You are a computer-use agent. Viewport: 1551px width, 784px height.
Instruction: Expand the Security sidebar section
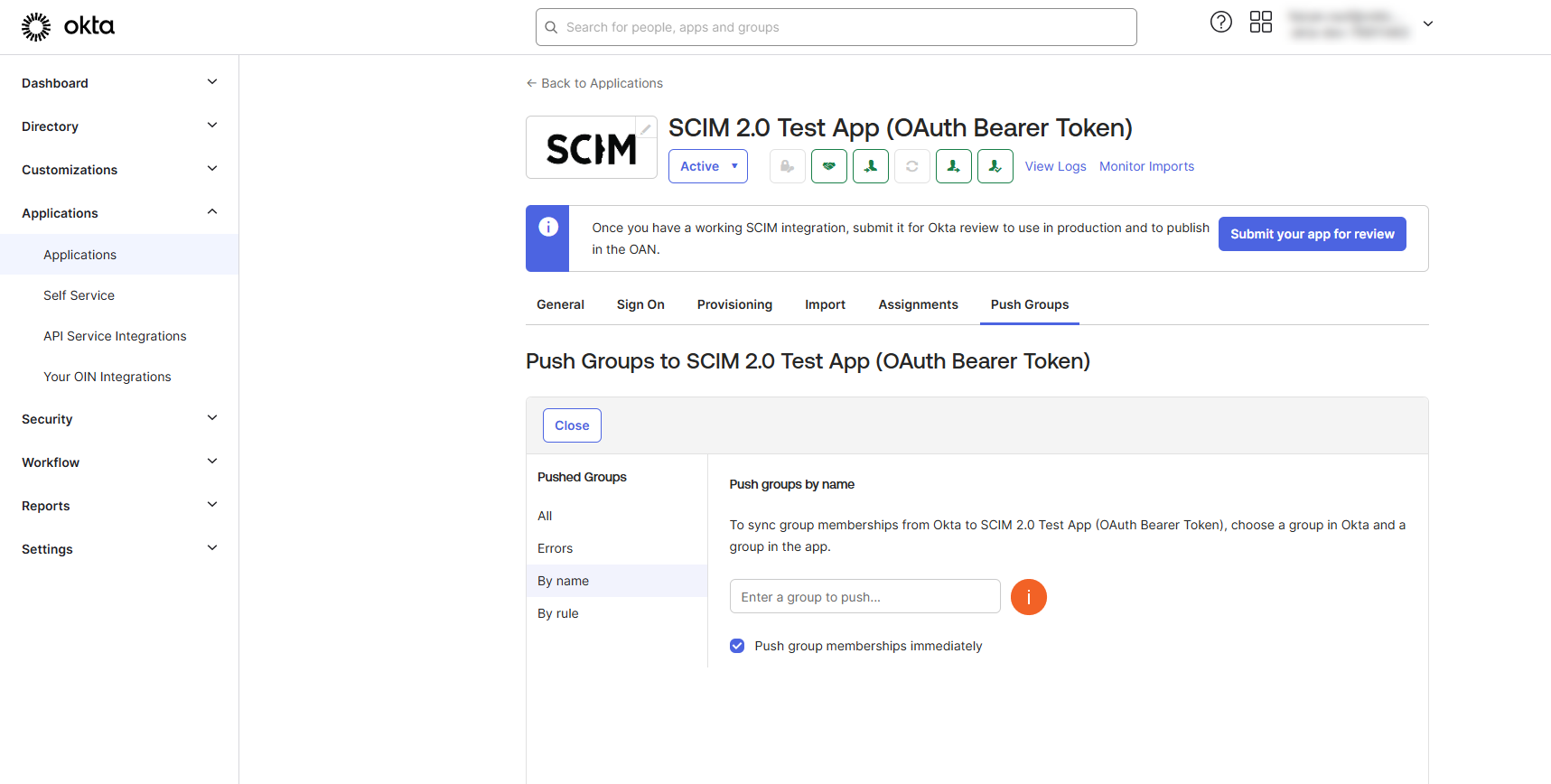click(x=119, y=419)
